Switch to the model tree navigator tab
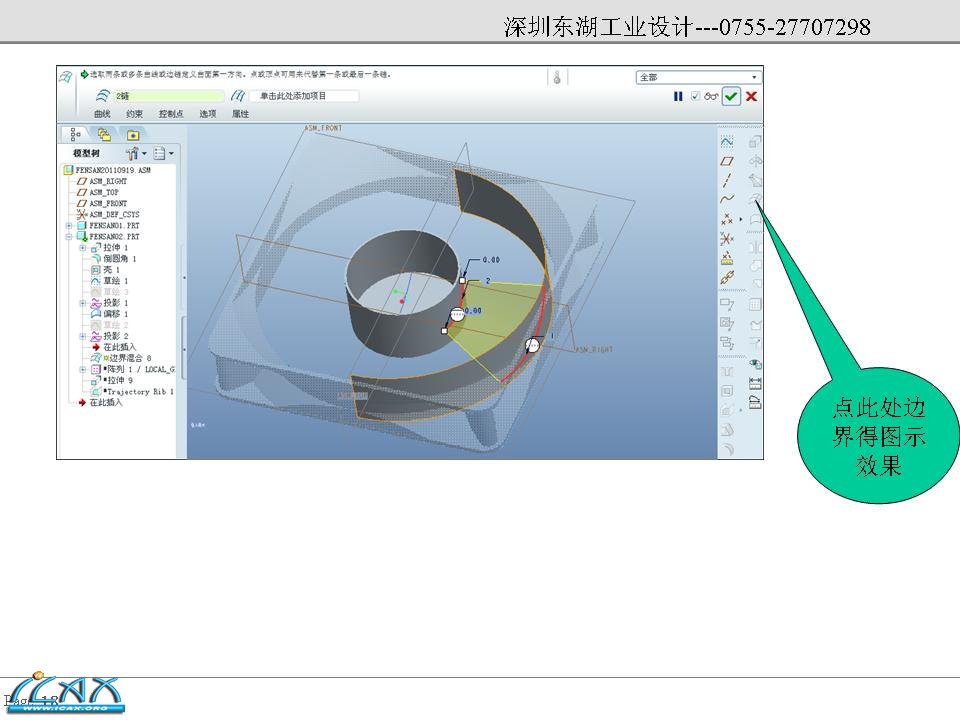The image size is (960, 720). point(75,134)
